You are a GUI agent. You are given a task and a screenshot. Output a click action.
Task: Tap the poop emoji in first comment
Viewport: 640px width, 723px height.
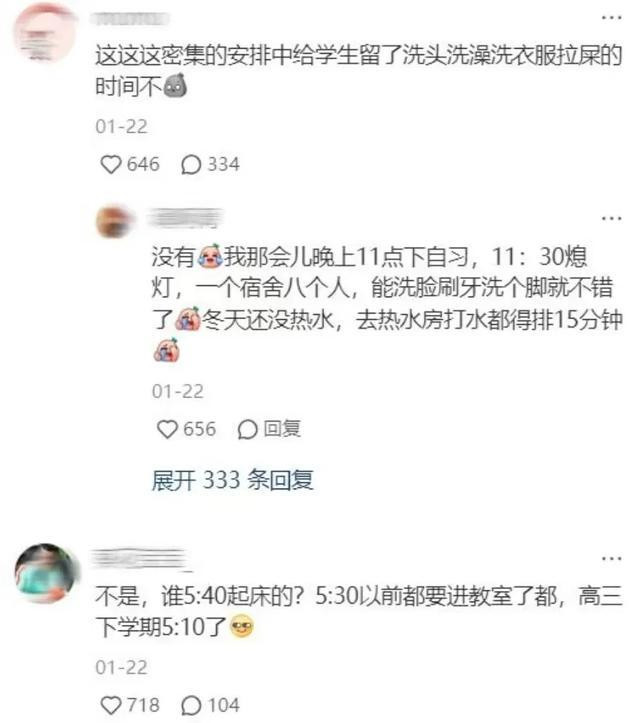click(175, 86)
